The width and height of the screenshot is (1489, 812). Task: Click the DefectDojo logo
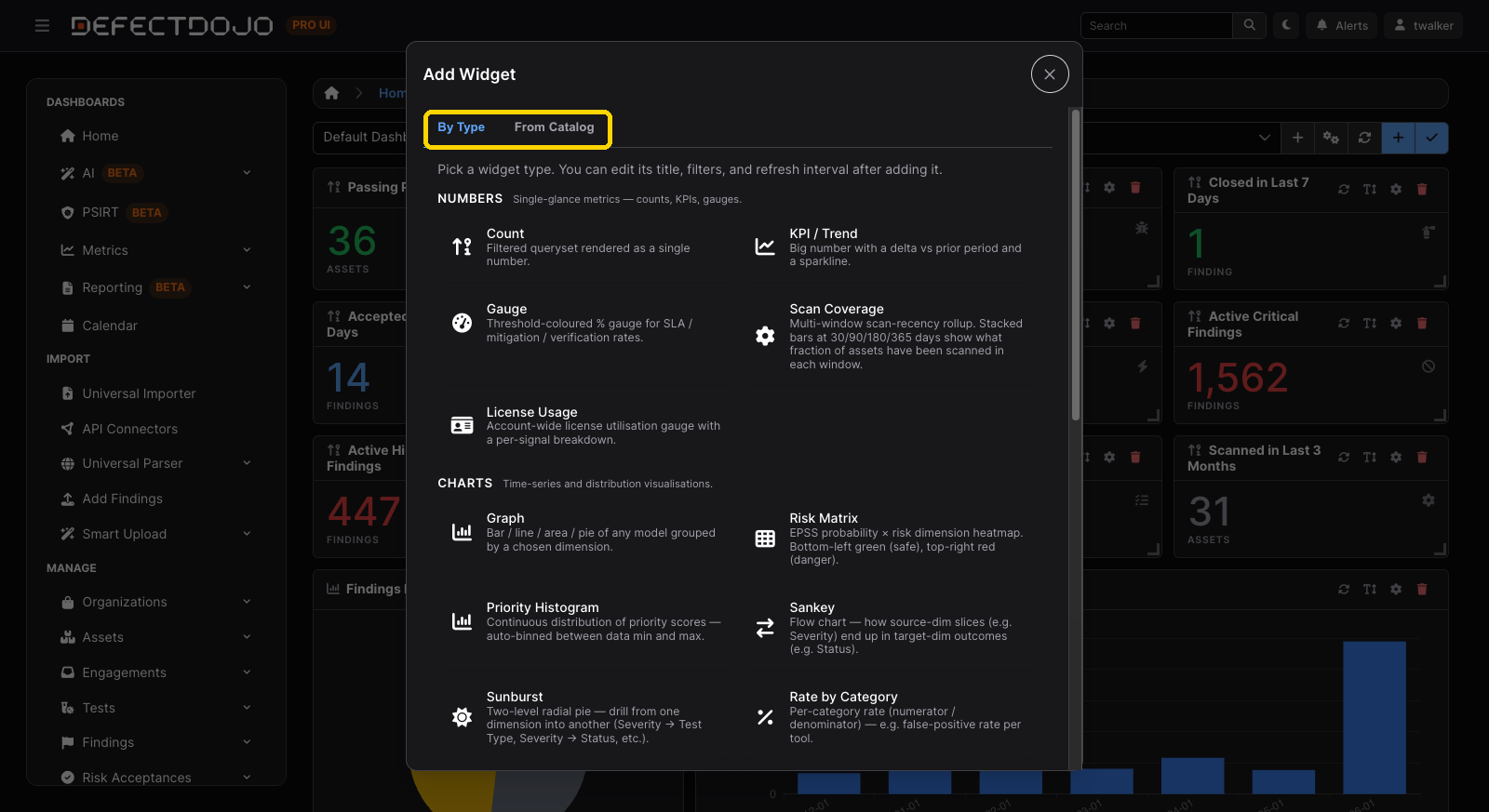172,26
